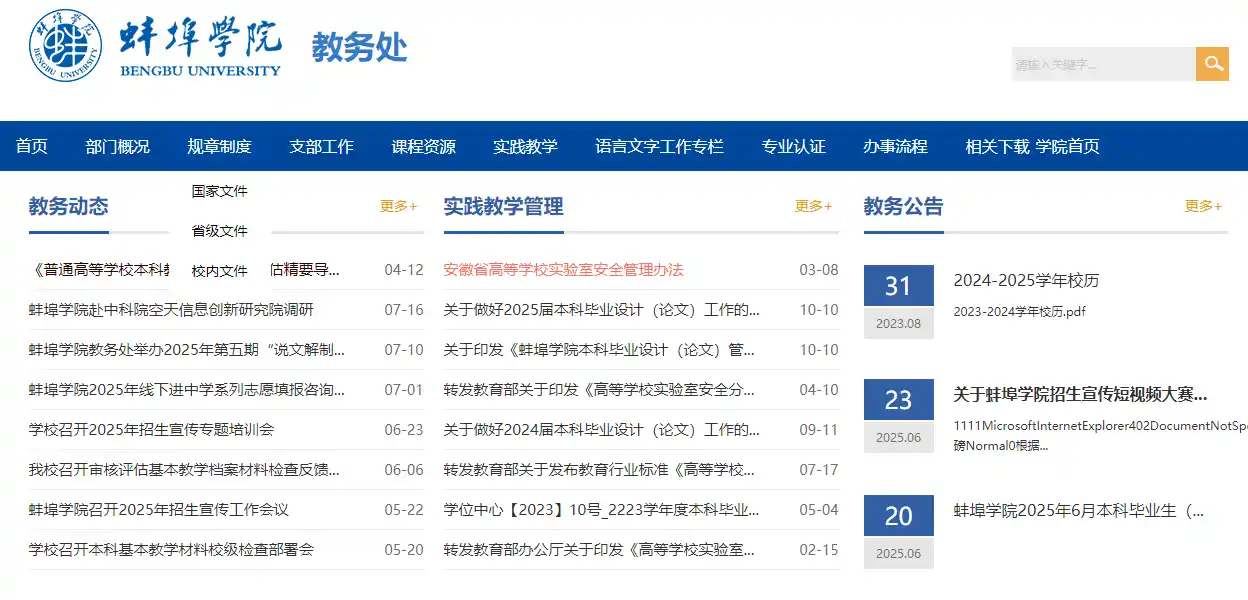Image resolution: width=1248 pixels, height=600 pixels.
Task: Expand 更多+ beside 实践教学管理
Action: click(x=813, y=206)
